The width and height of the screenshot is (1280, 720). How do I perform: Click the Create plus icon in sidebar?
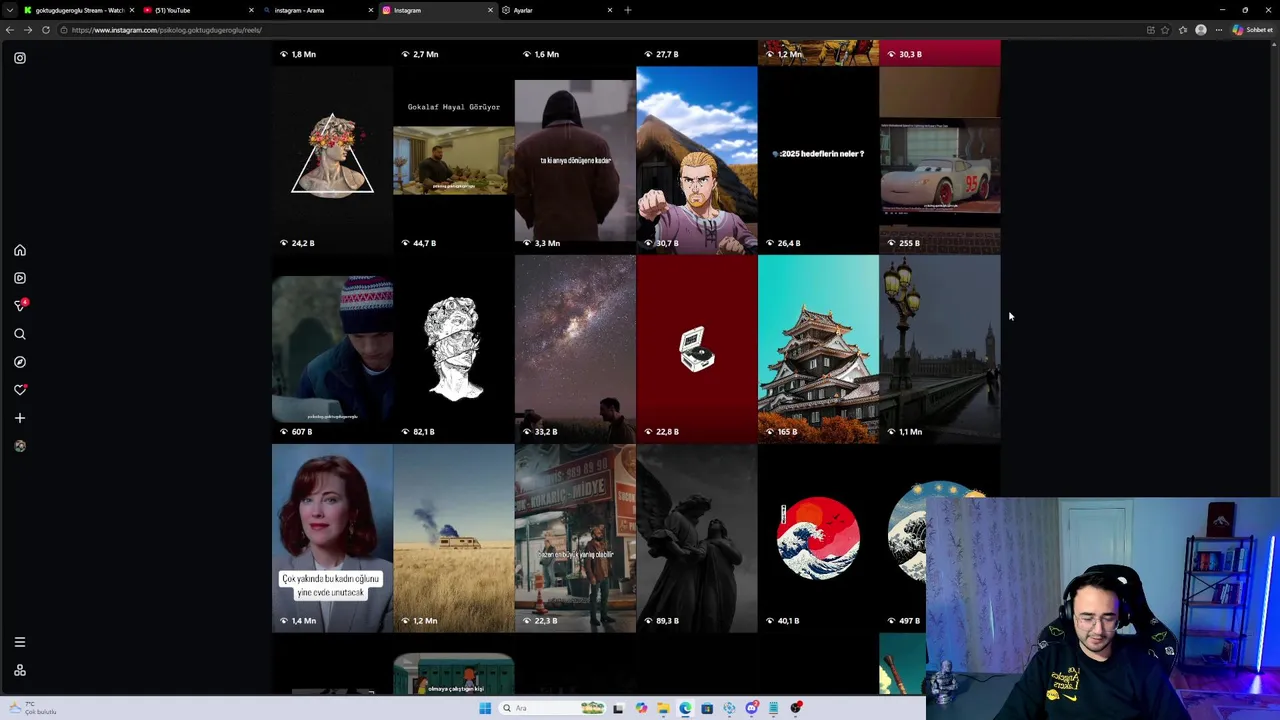coord(20,418)
